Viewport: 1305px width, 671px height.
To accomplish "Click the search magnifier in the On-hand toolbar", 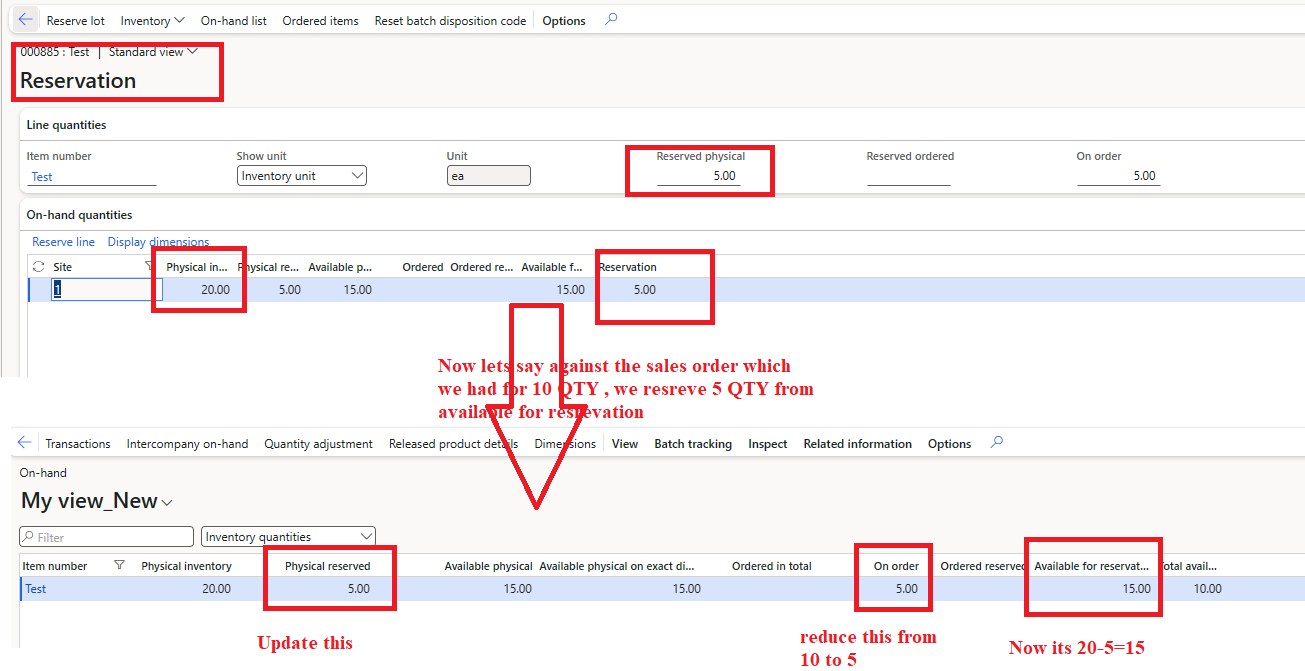I will point(996,443).
